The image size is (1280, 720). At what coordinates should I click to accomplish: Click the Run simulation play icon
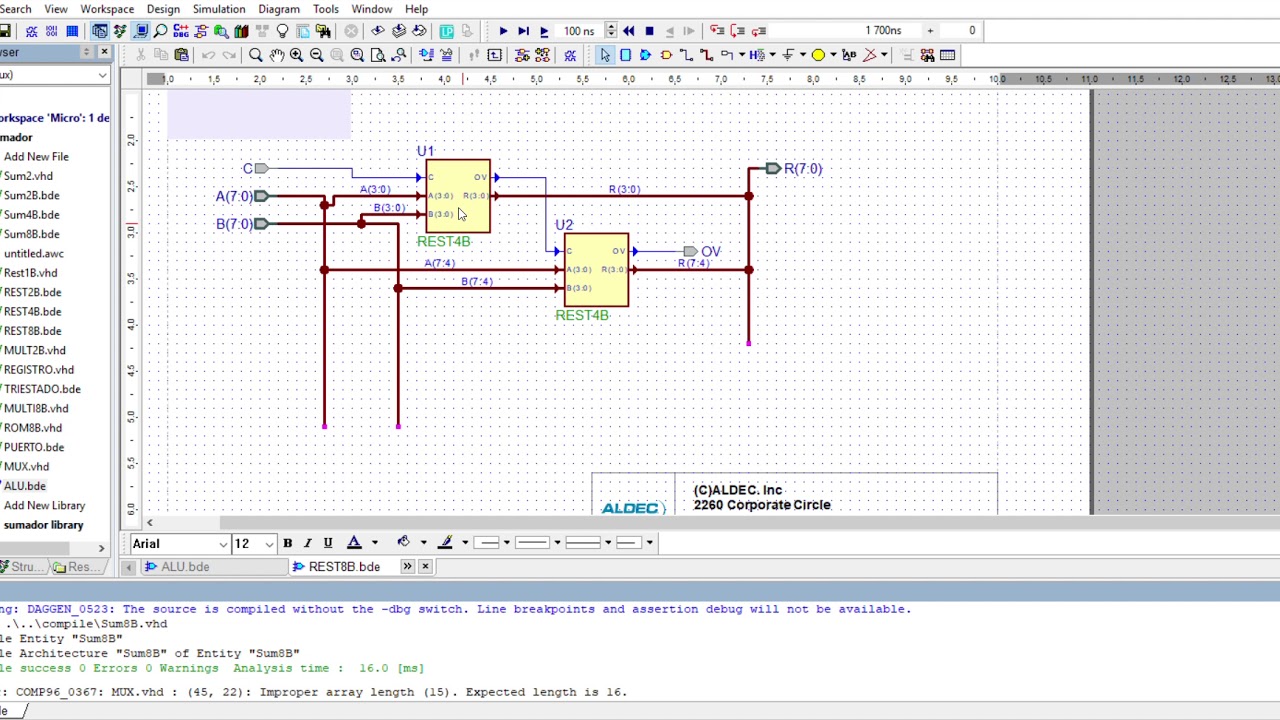click(x=503, y=31)
